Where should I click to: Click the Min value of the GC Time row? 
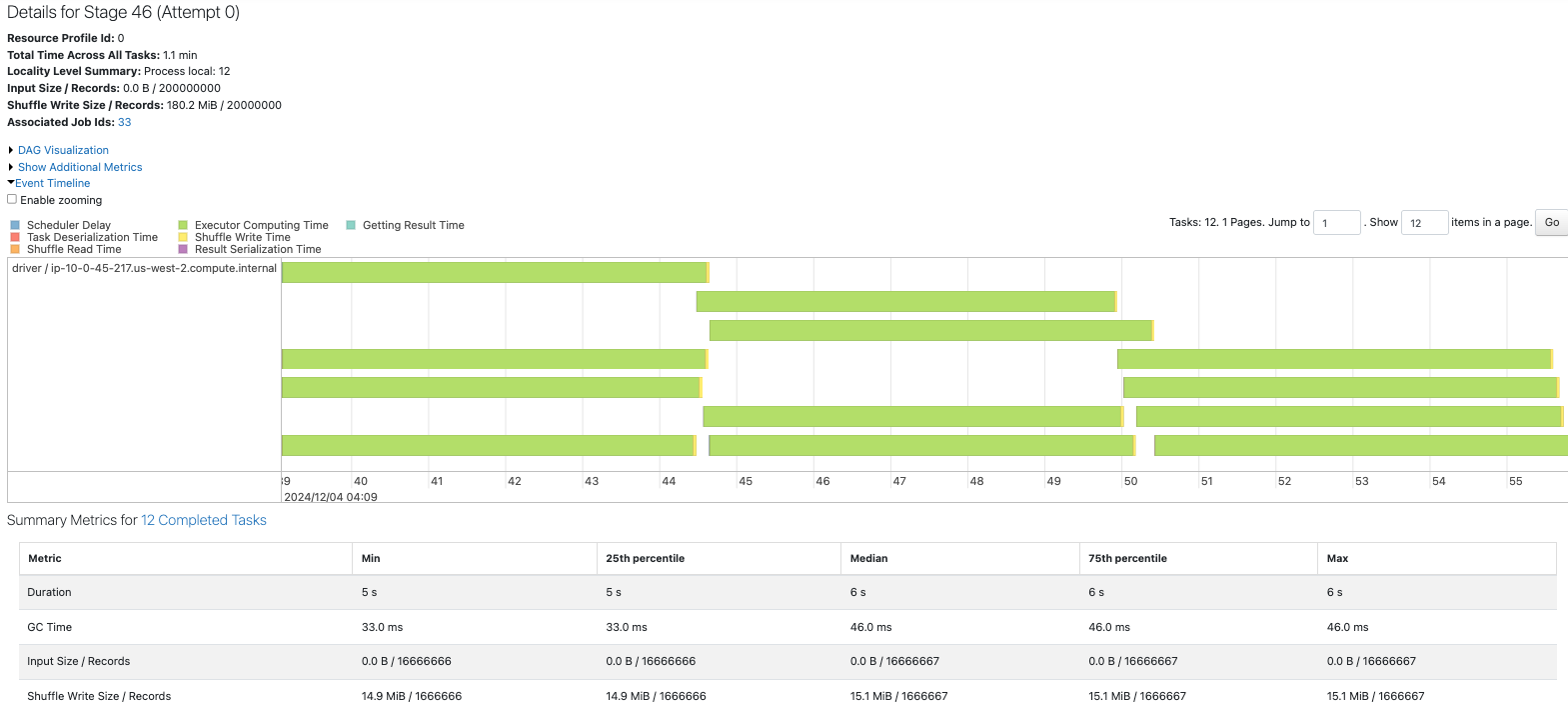coord(382,627)
